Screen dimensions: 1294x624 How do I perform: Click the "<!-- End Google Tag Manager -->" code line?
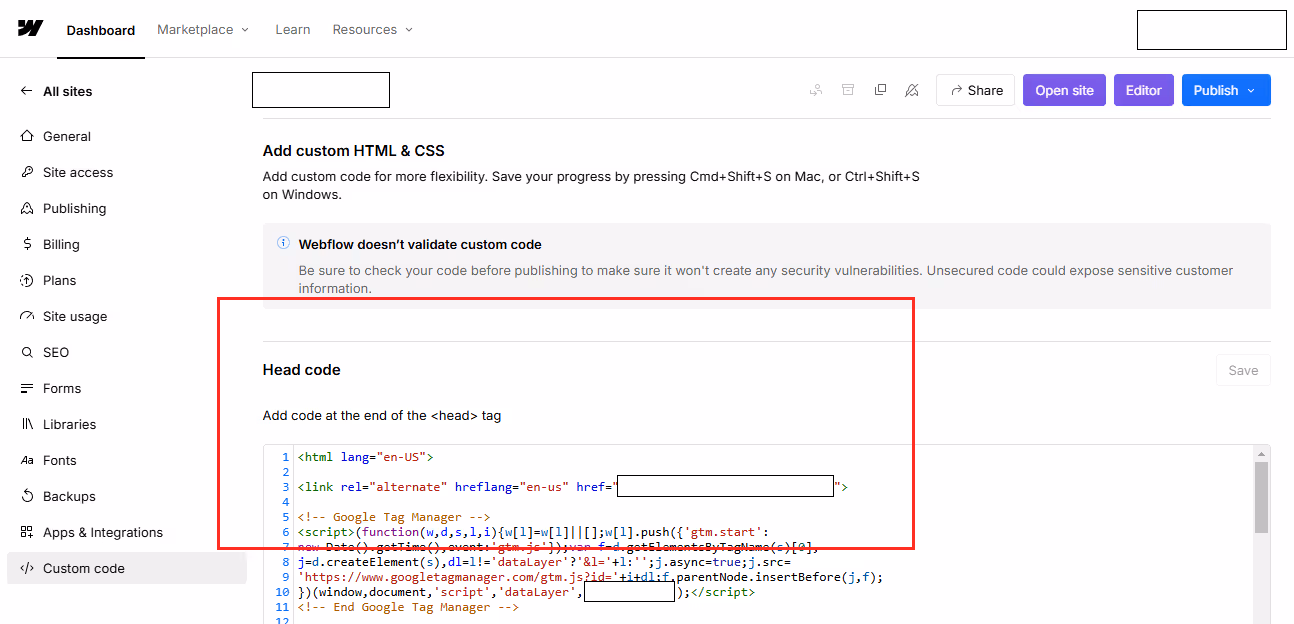pos(408,607)
